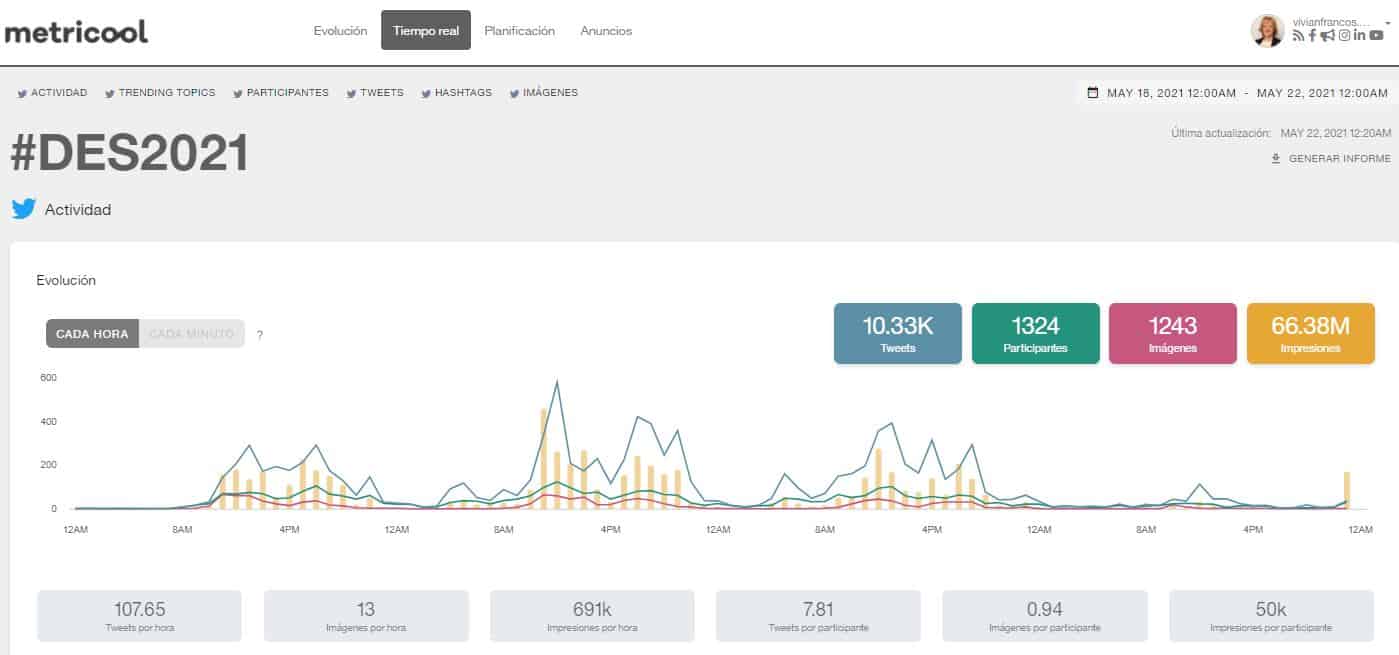1399x655 pixels.
Task: Click the yellow Impresiones metric box
Action: point(1311,334)
